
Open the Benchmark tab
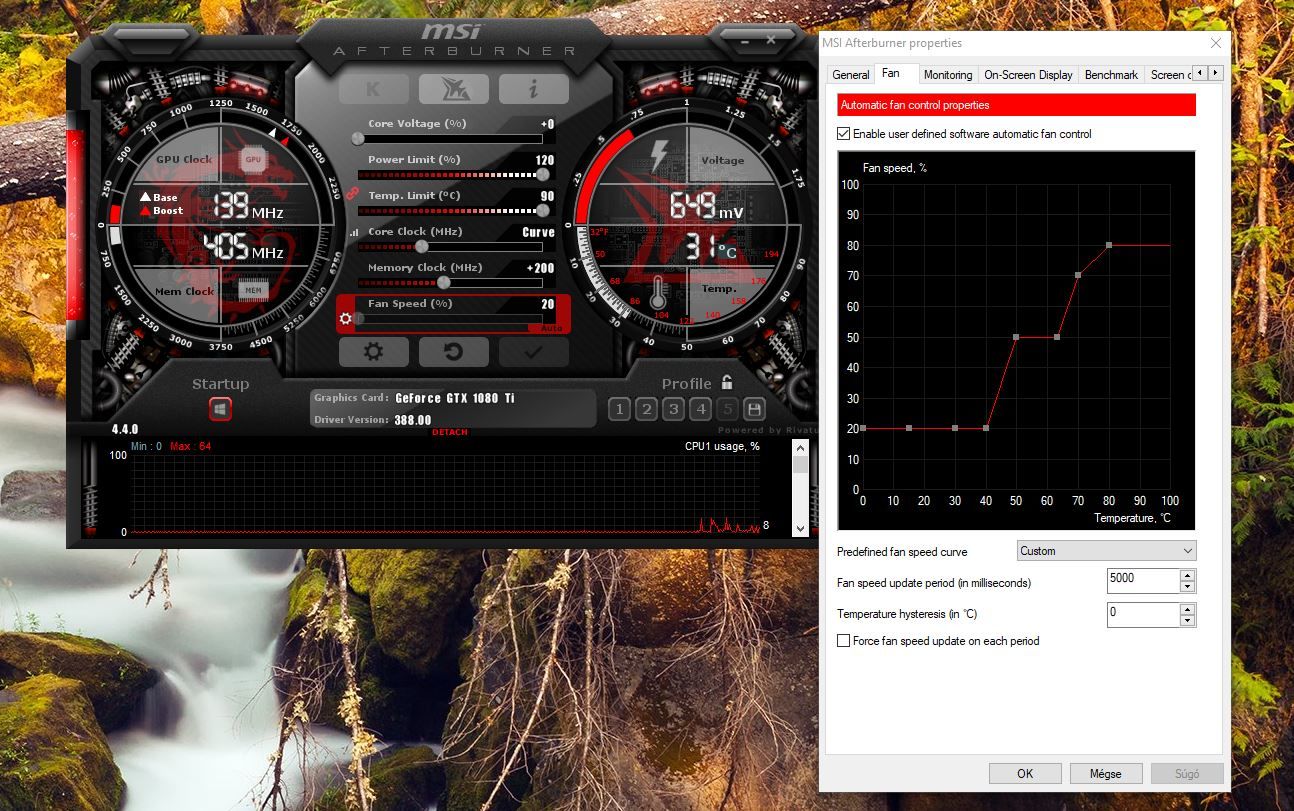pos(1111,75)
